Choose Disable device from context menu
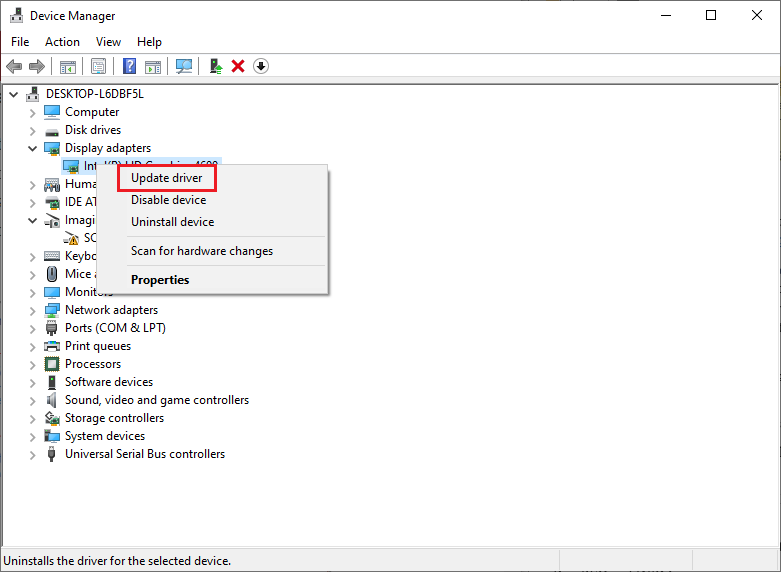Viewport: 781px width, 572px height. pos(168,200)
